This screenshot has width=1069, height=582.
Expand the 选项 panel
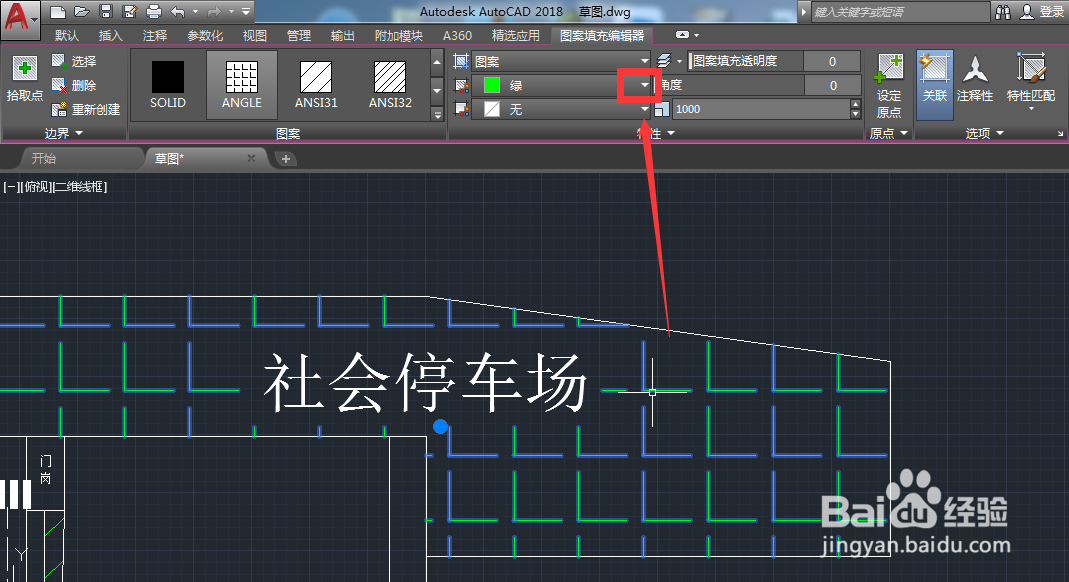click(x=984, y=133)
